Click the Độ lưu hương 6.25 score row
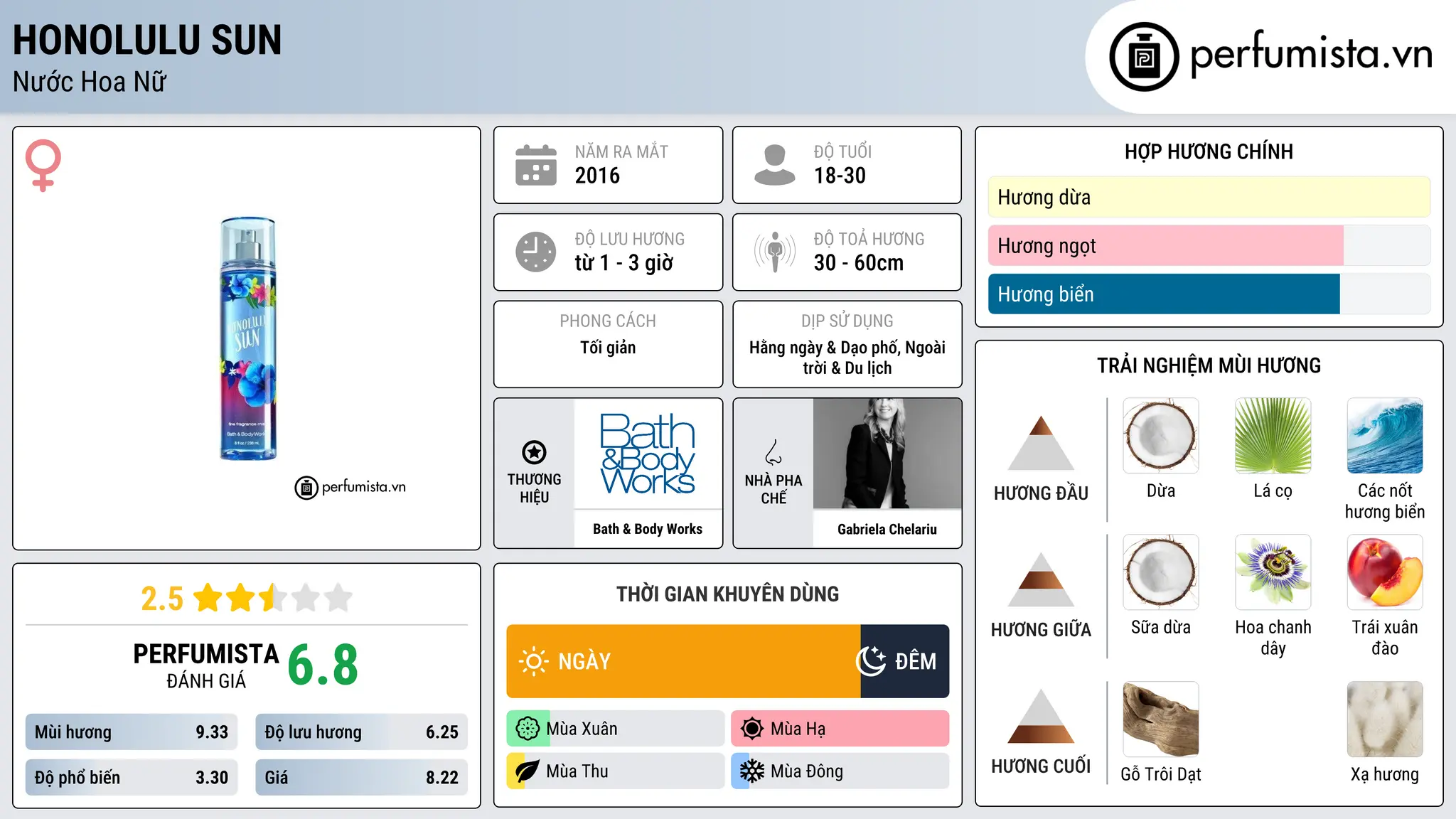The image size is (1456, 819). pyautogui.click(x=361, y=732)
